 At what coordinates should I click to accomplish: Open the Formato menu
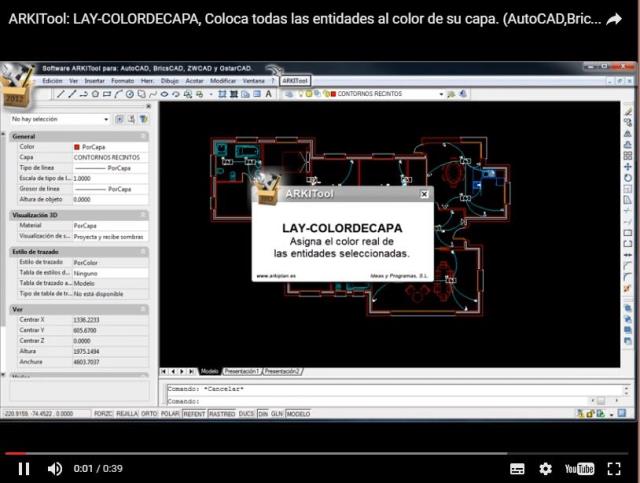tap(122, 81)
